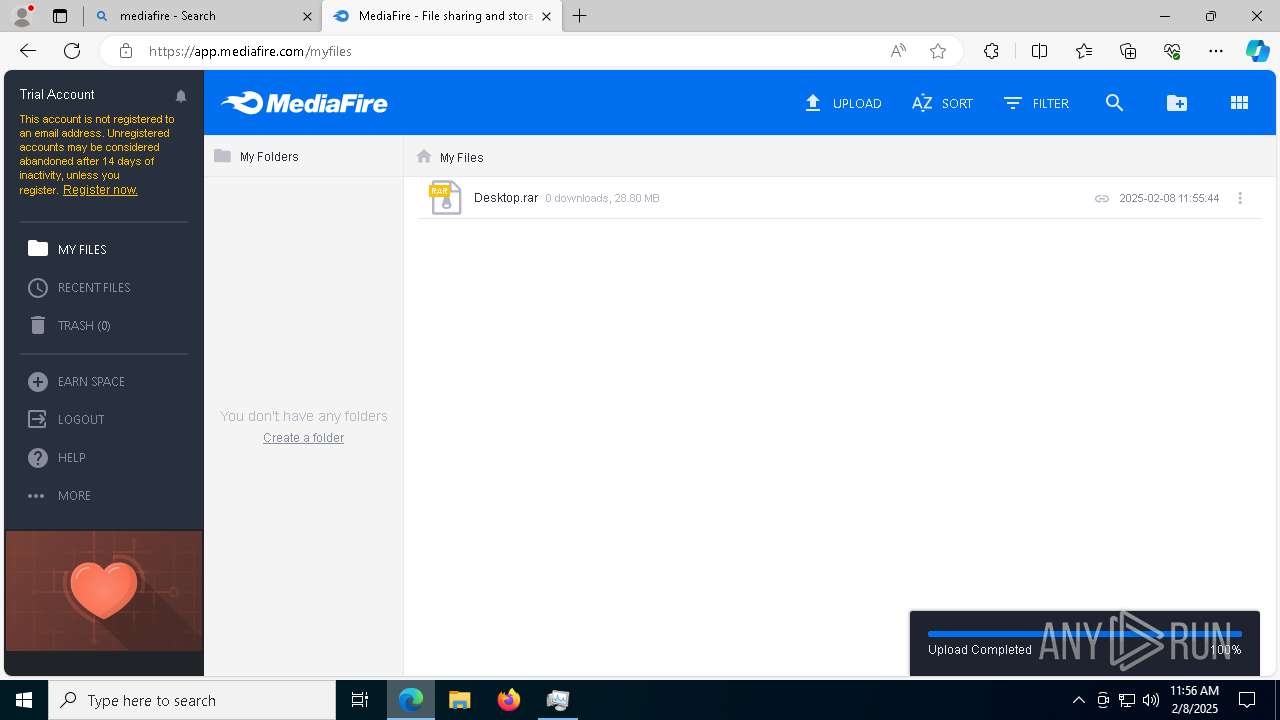1280x720 pixels.
Task: Open the AZ Sort options
Action: pyautogui.click(x=942, y=103)
